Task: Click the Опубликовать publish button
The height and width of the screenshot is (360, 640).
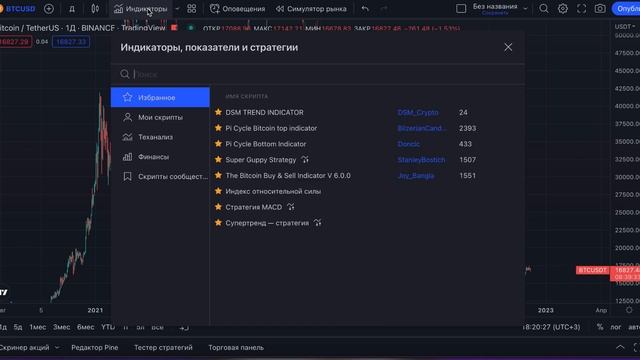Action: [626, 9]
